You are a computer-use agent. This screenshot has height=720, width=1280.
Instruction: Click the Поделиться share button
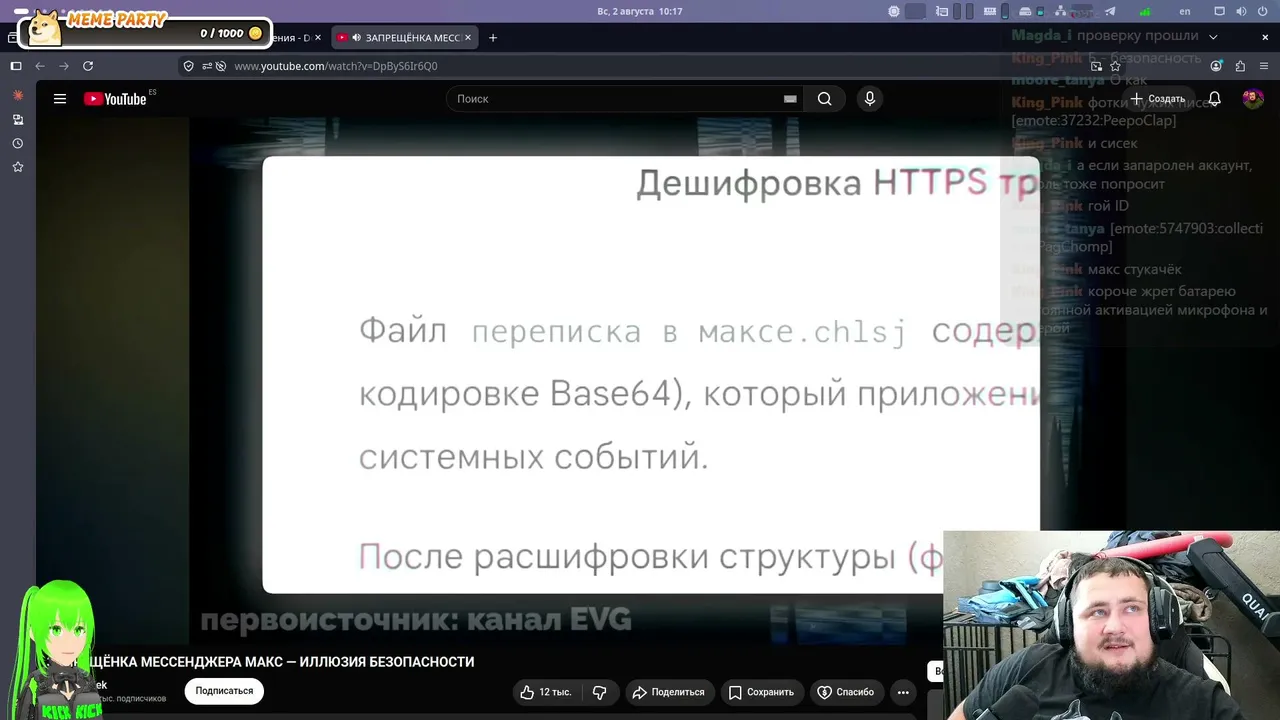point(668,692)
